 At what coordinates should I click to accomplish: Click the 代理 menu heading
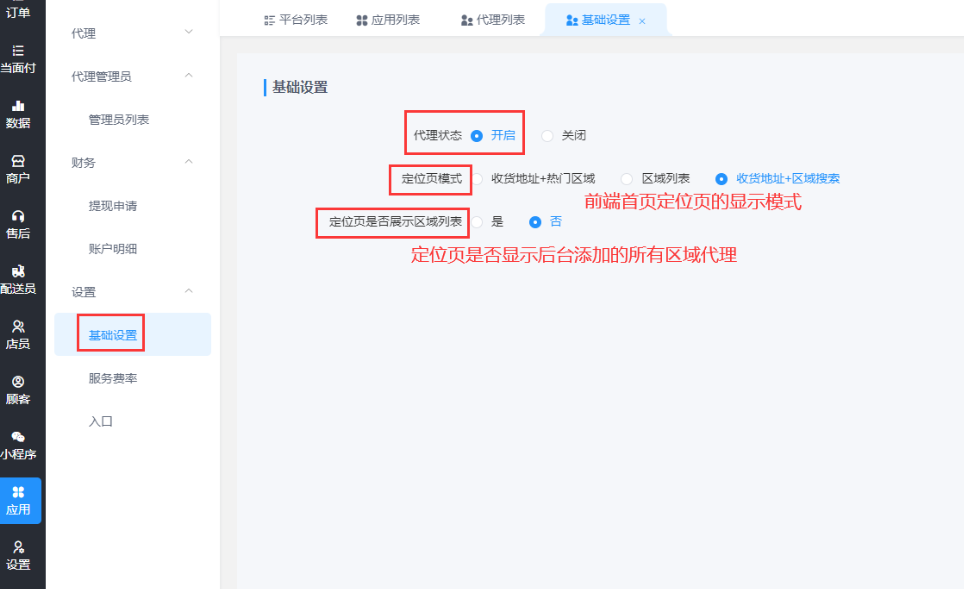coord(84,33)
